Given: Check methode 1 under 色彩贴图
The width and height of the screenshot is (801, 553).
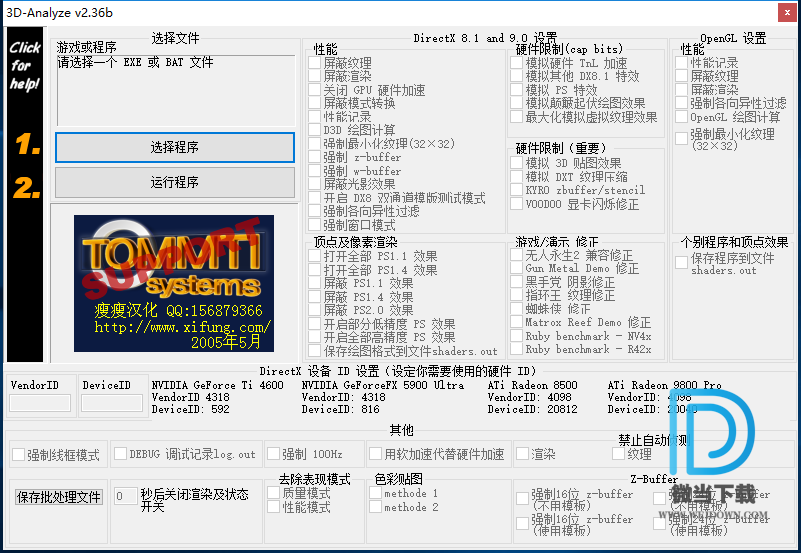Looking at the screenshot, I should click(x=375, y=493).
